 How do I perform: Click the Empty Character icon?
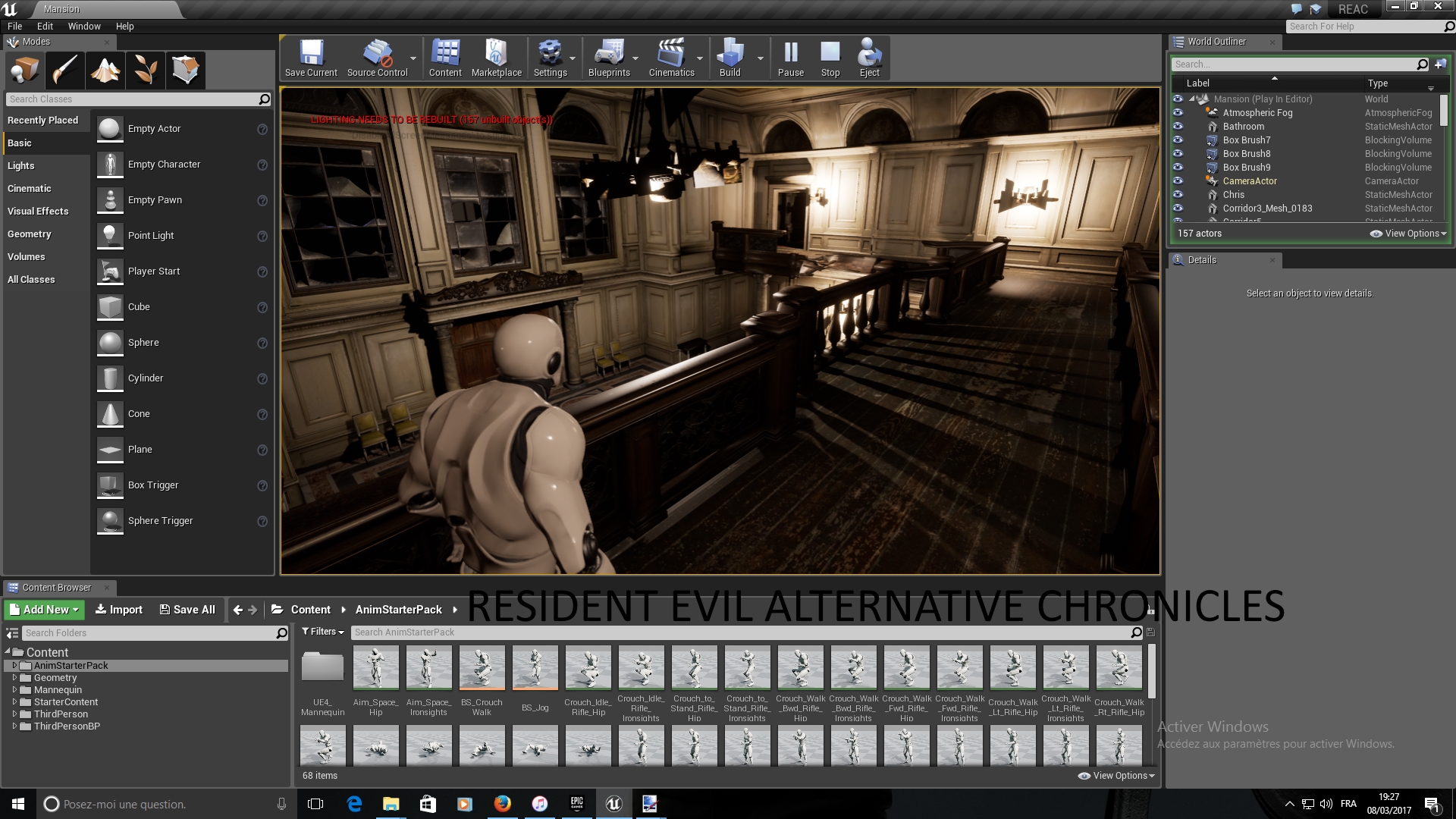[110, 165]
